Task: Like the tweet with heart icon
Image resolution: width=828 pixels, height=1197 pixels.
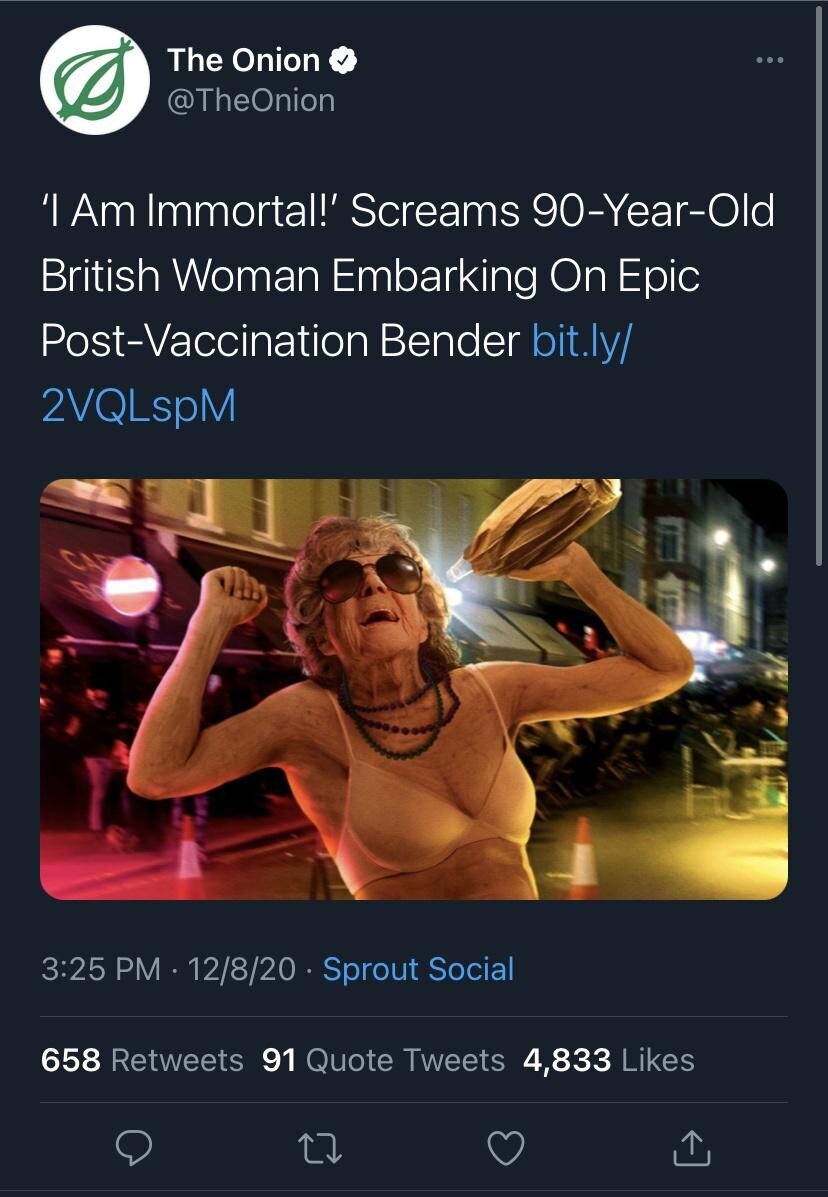Action: coord(505,1150)
